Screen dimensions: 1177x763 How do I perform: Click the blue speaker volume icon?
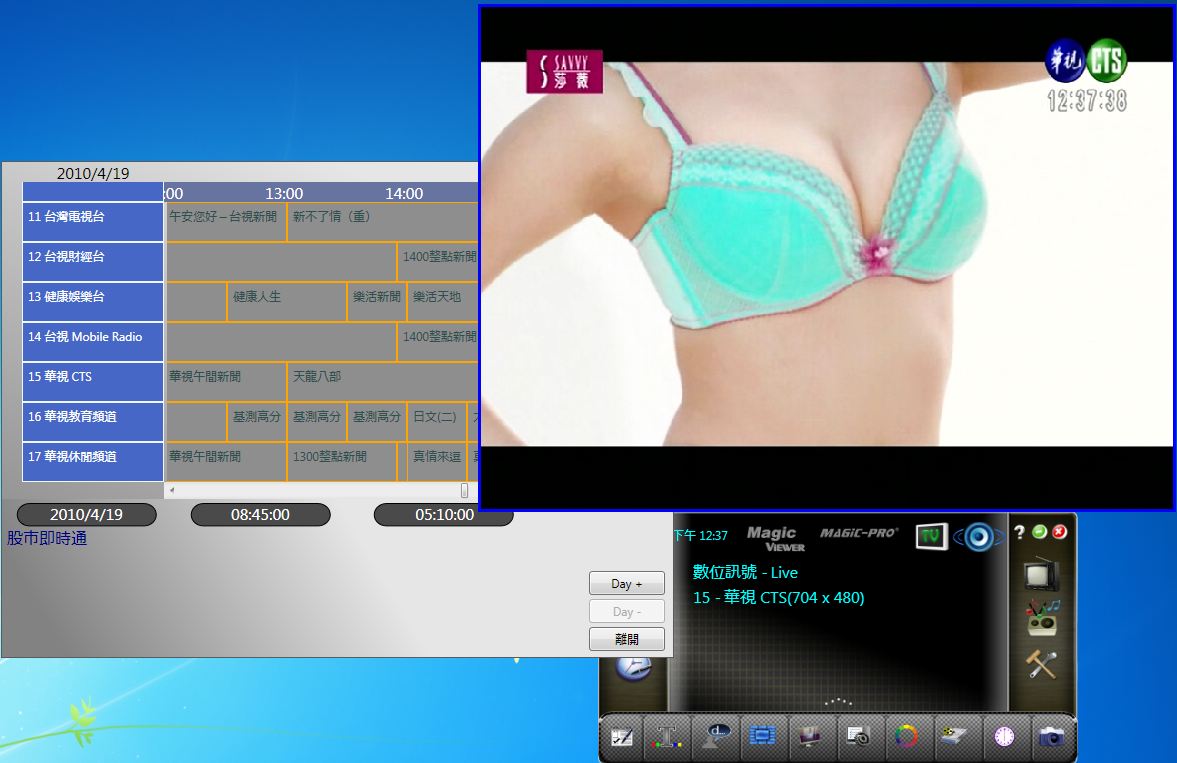(x=979, y=536)
